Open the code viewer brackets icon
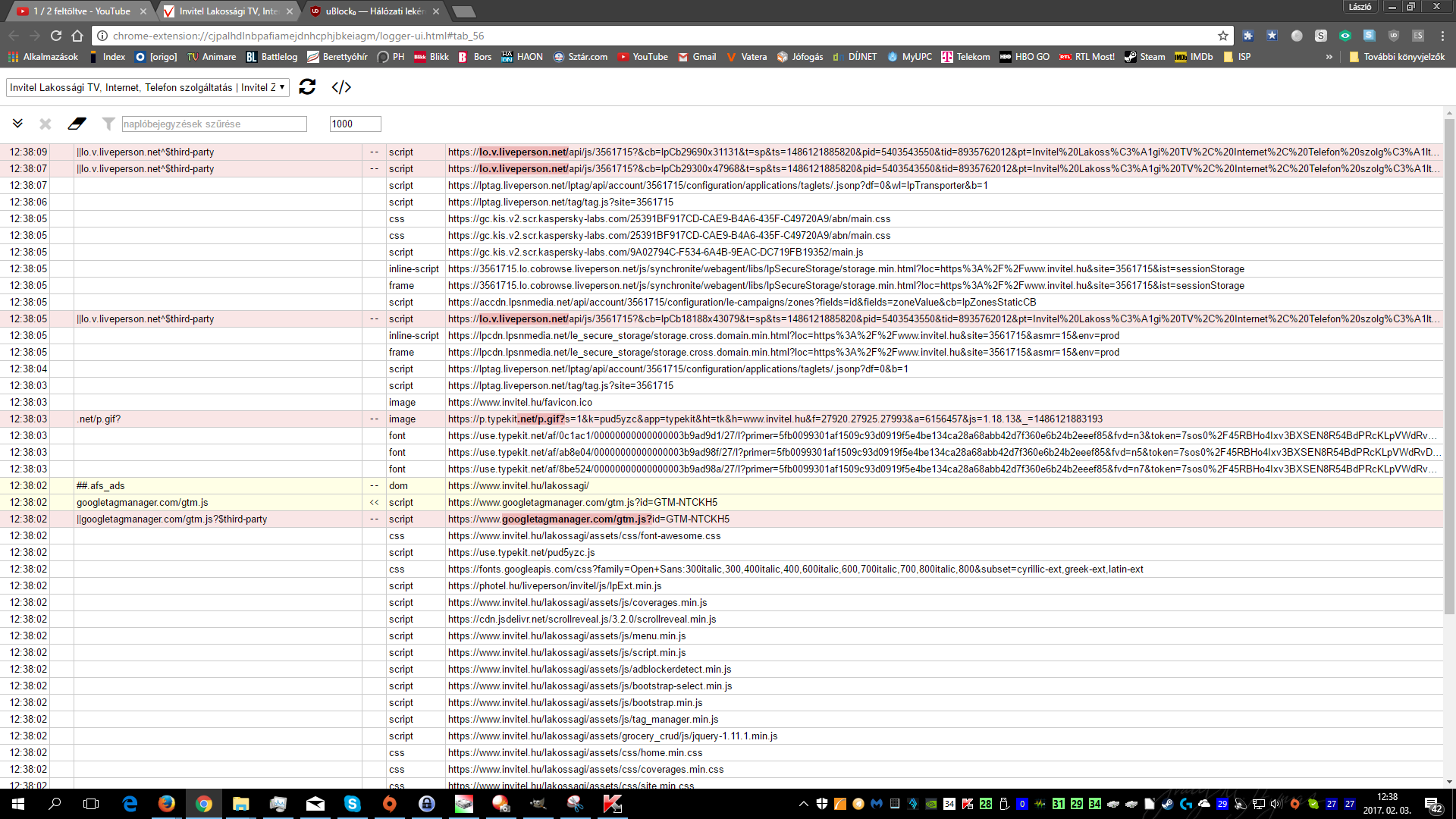 point(341,87)
